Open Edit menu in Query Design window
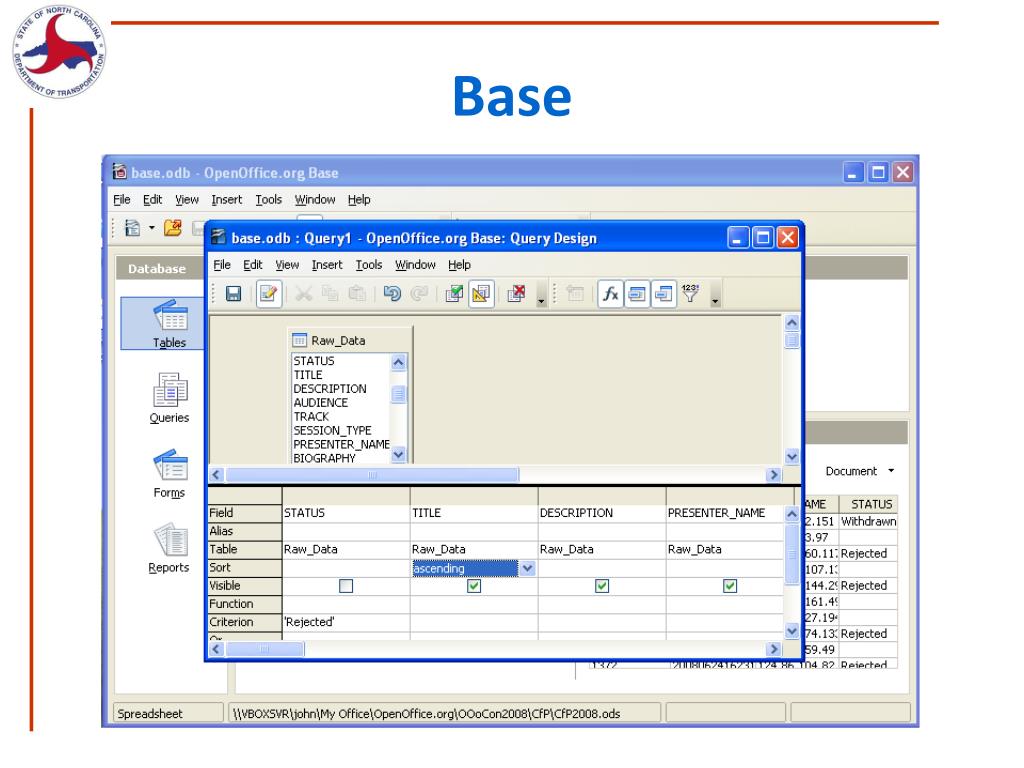Viewport: 1024px width, 768px height. tap(253, 264)
